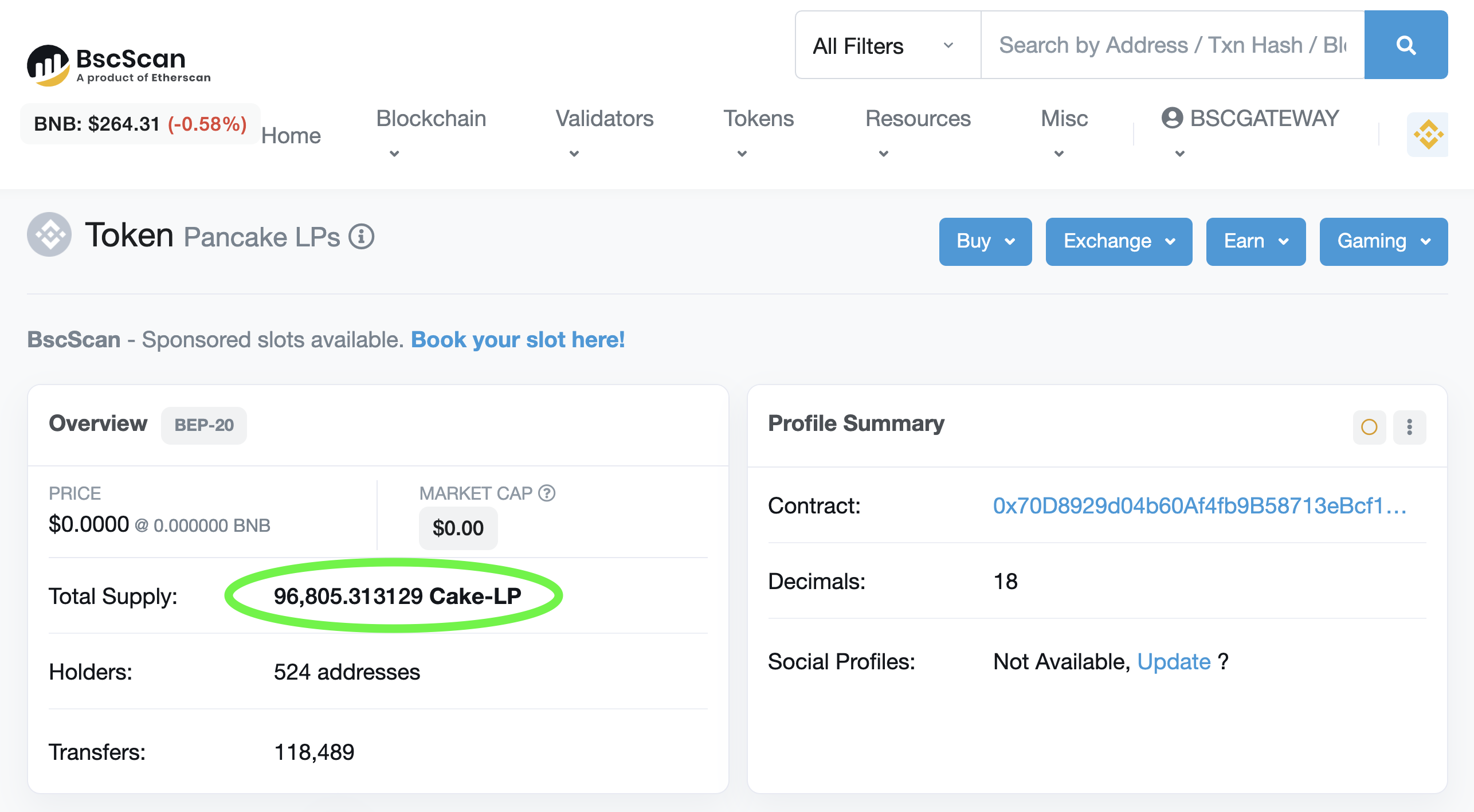
Task: Expand the Resources menu
Action: pyautogui.click(x=918, y=134)
